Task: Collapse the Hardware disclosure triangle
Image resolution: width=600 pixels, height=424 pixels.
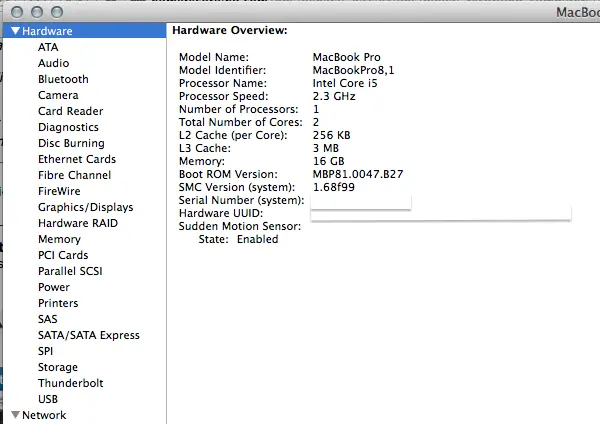Action: pyautogui.click(x=15, y=31)
